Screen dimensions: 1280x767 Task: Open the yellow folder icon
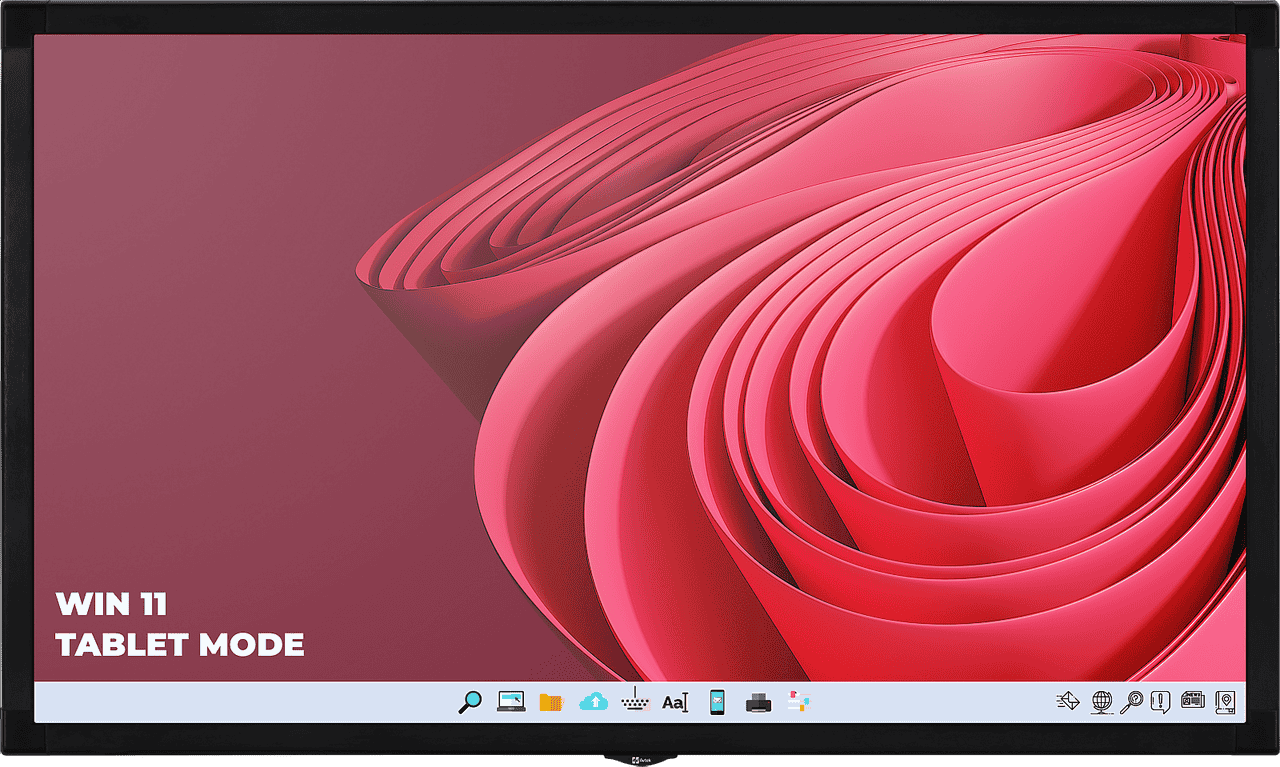click(551, 702)
